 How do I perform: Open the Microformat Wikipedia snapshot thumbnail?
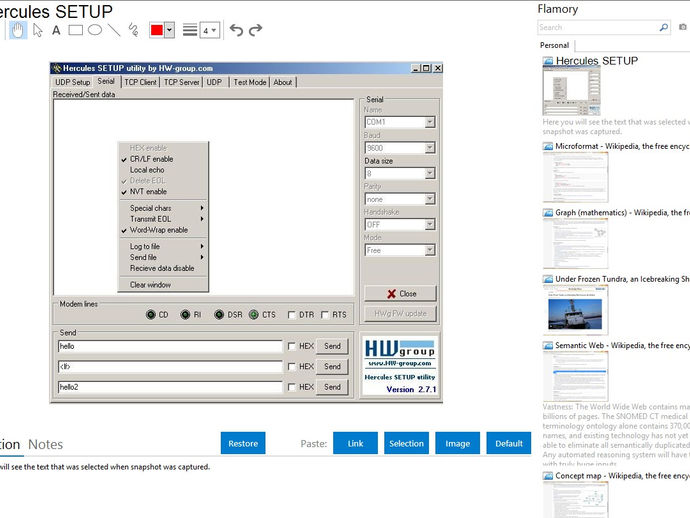tap(576, 177)
